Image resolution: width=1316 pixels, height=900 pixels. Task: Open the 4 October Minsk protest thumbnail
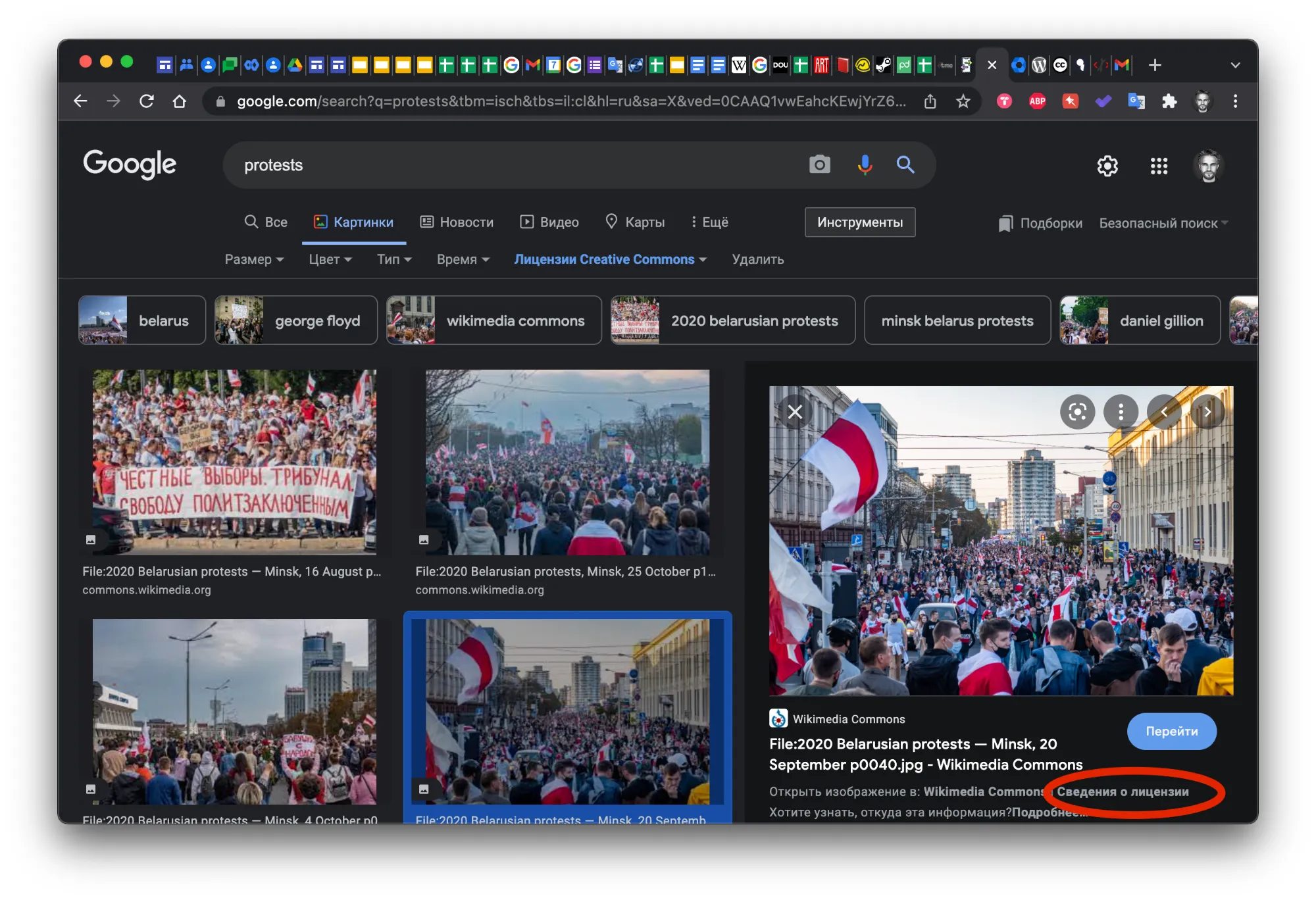(234, 711)
